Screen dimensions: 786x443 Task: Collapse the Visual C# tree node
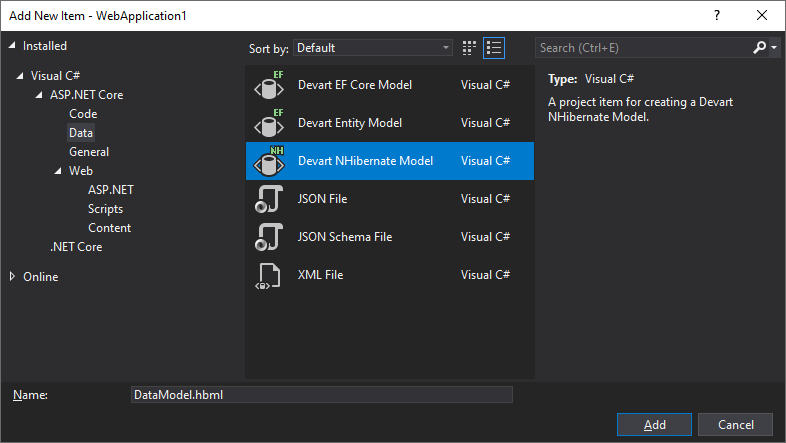(x=20, y=76)
